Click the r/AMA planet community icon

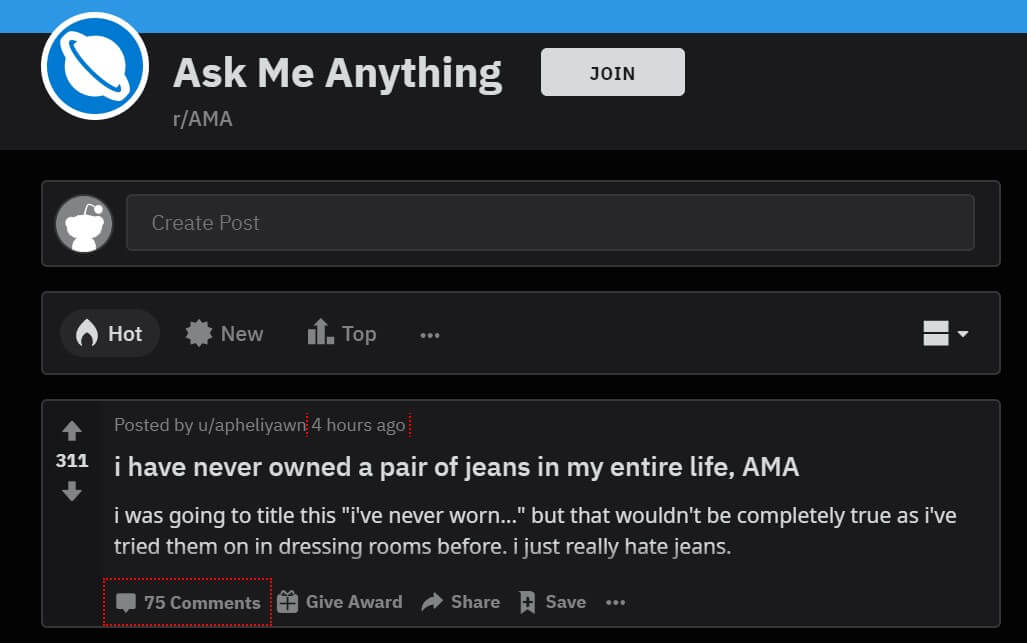[x=95, y=65]
